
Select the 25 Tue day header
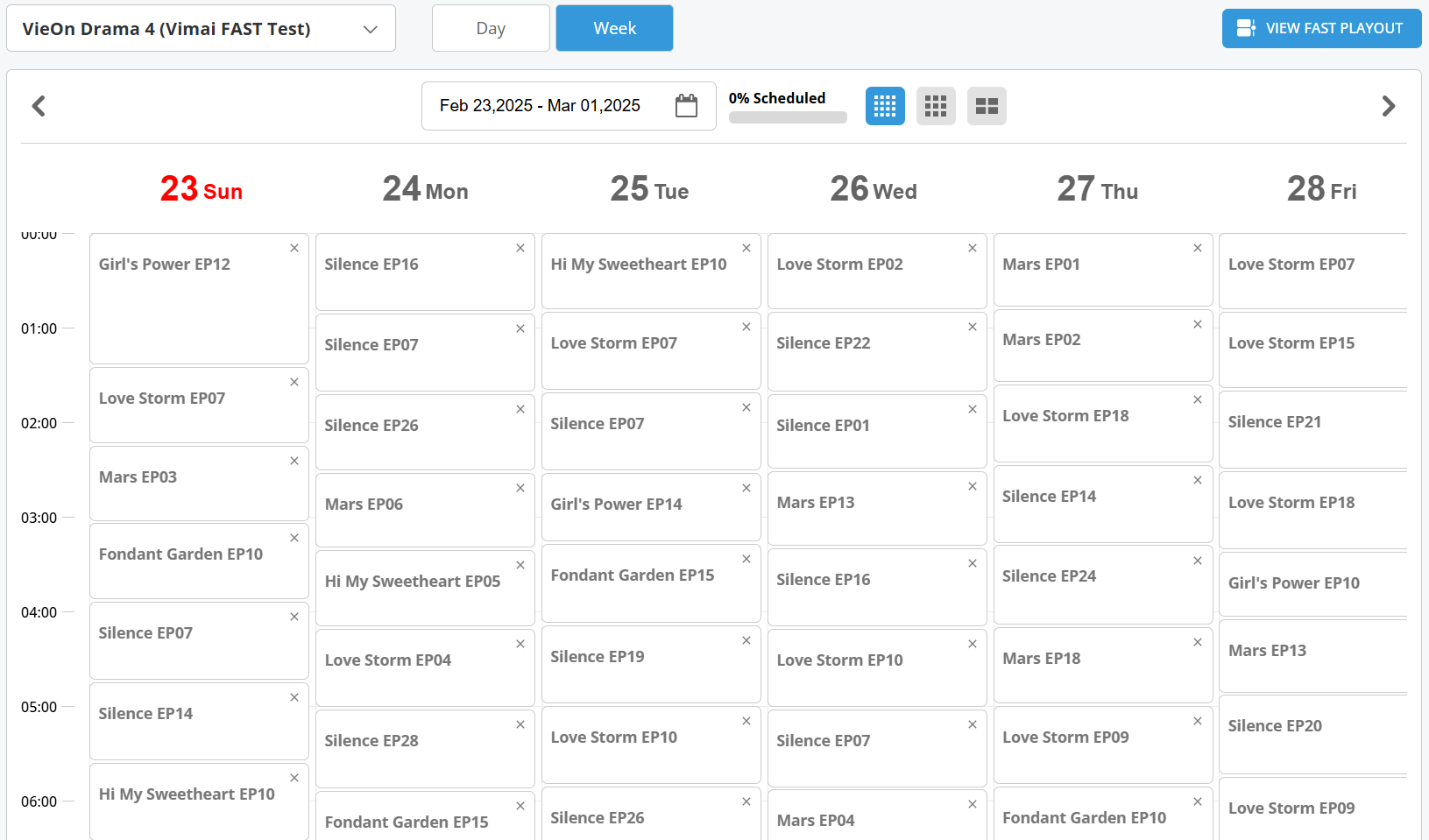click(649, 189)
